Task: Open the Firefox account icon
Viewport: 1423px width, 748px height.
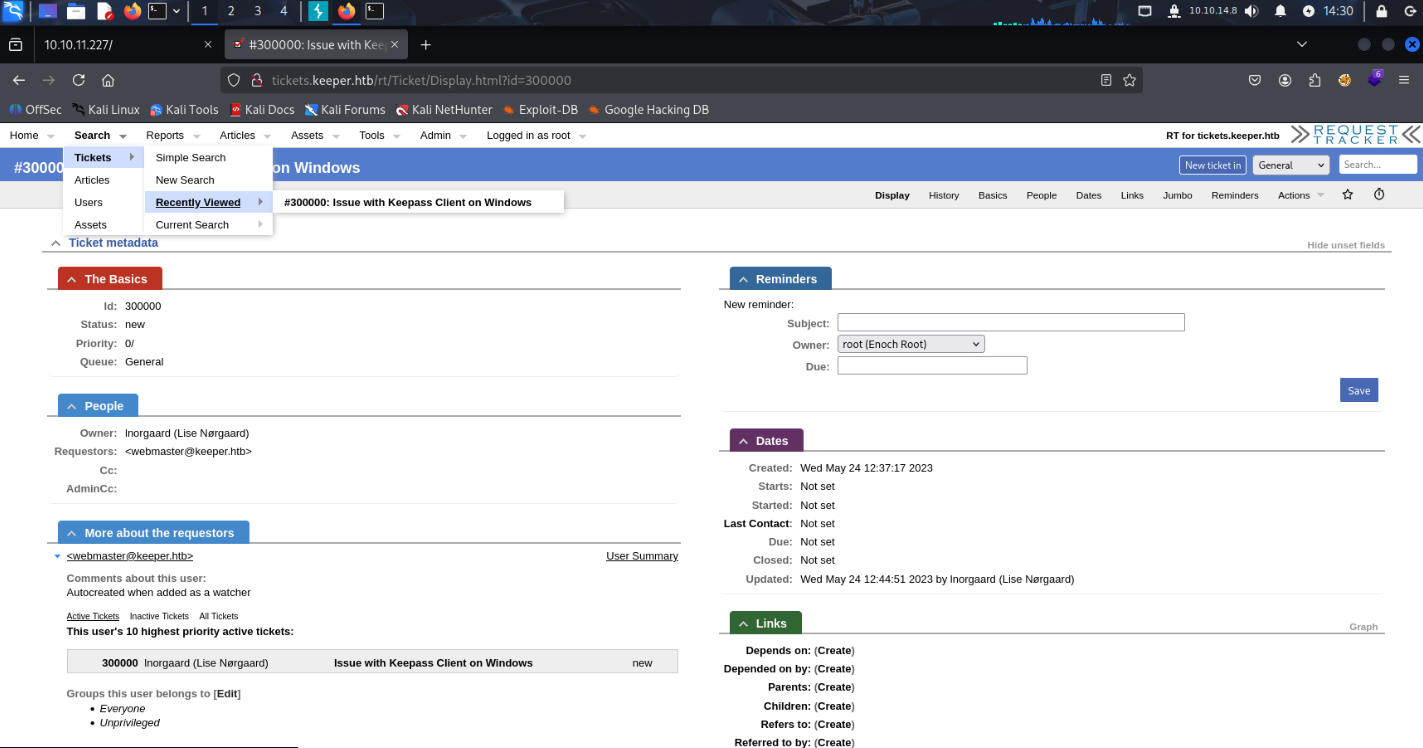Action: [1285, 80]
